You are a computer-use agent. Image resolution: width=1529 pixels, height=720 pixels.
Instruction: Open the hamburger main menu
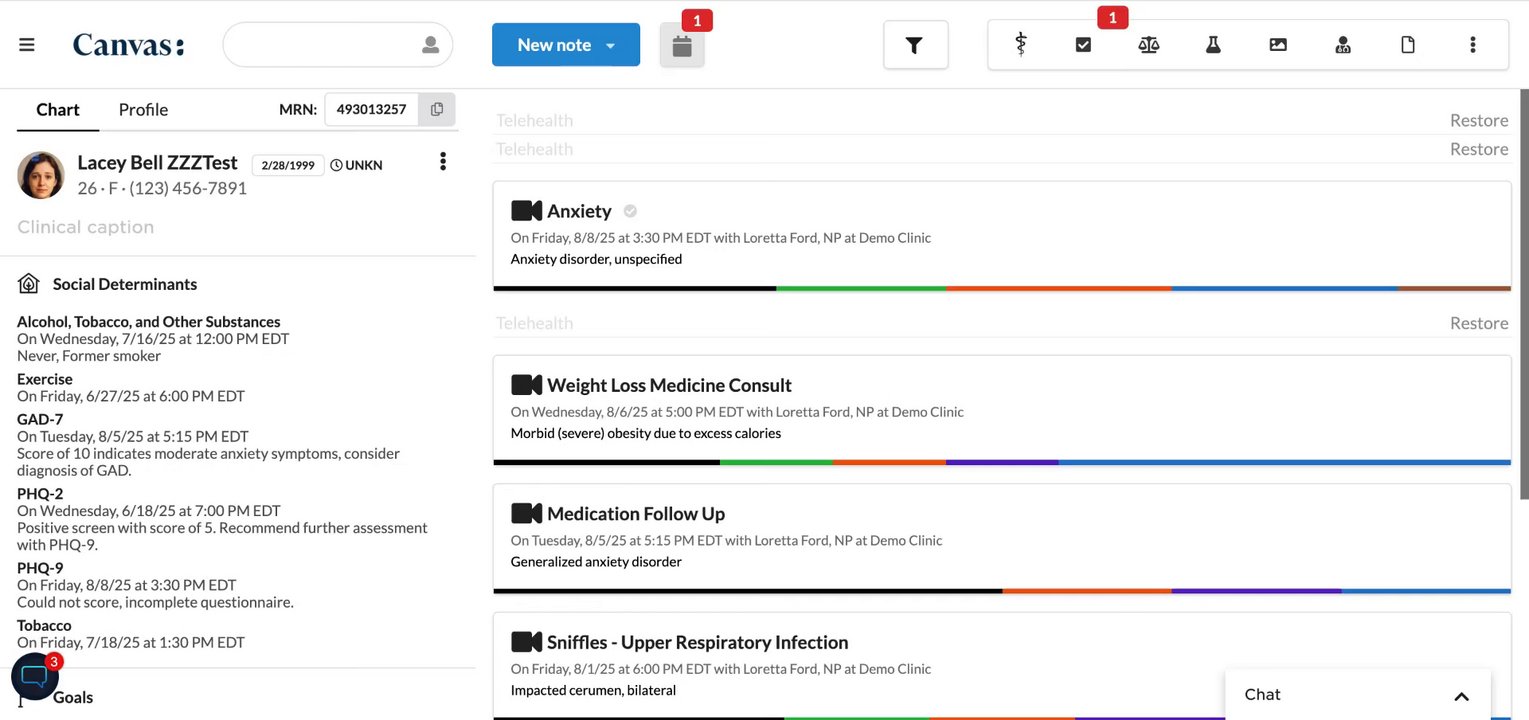[27, 45]
